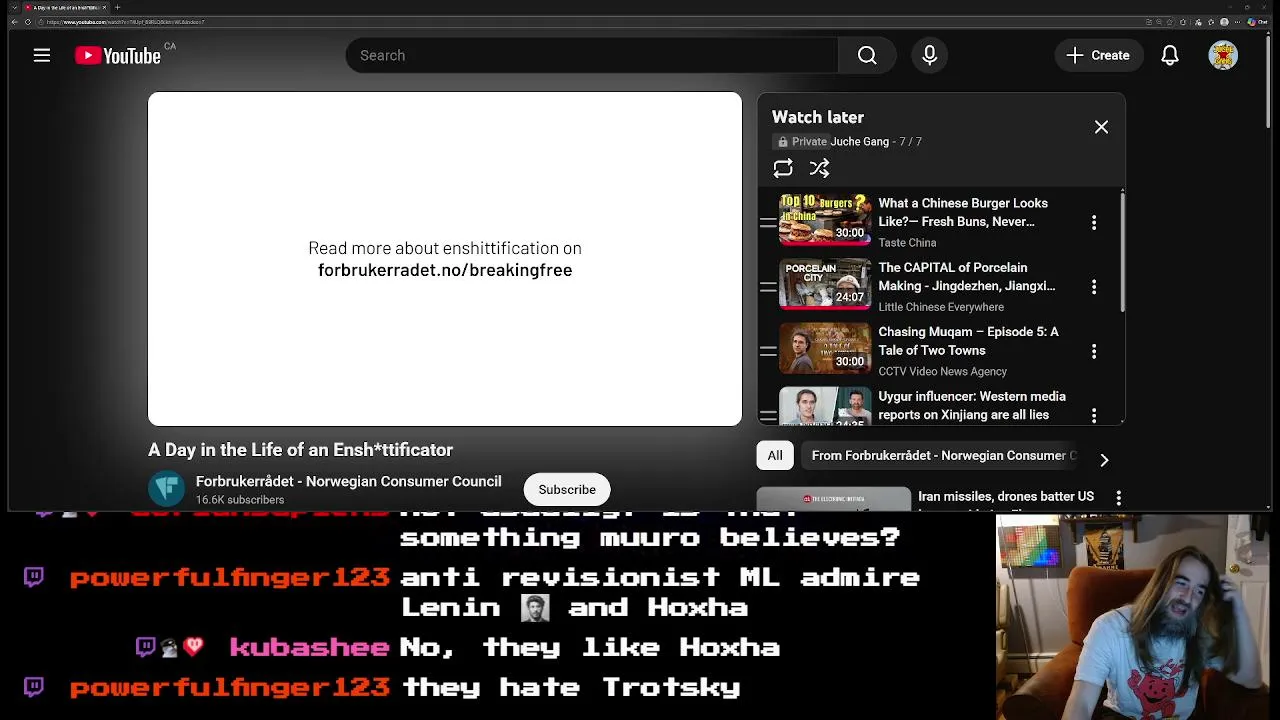
Task: Open the Porcelain City video thumbnail
Action: coord(825,284)
